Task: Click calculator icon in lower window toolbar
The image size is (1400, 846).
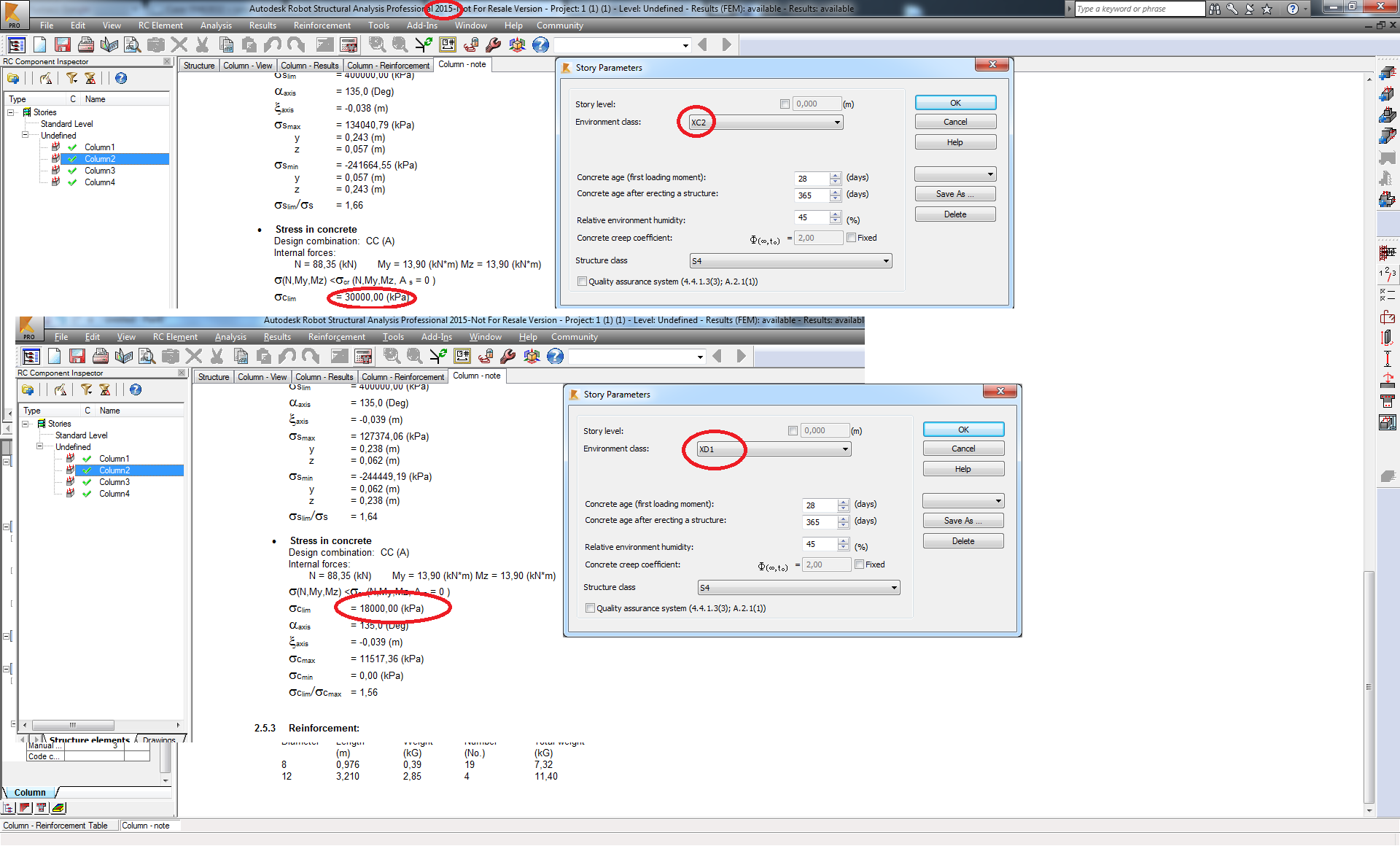Action: pos(363,356)
